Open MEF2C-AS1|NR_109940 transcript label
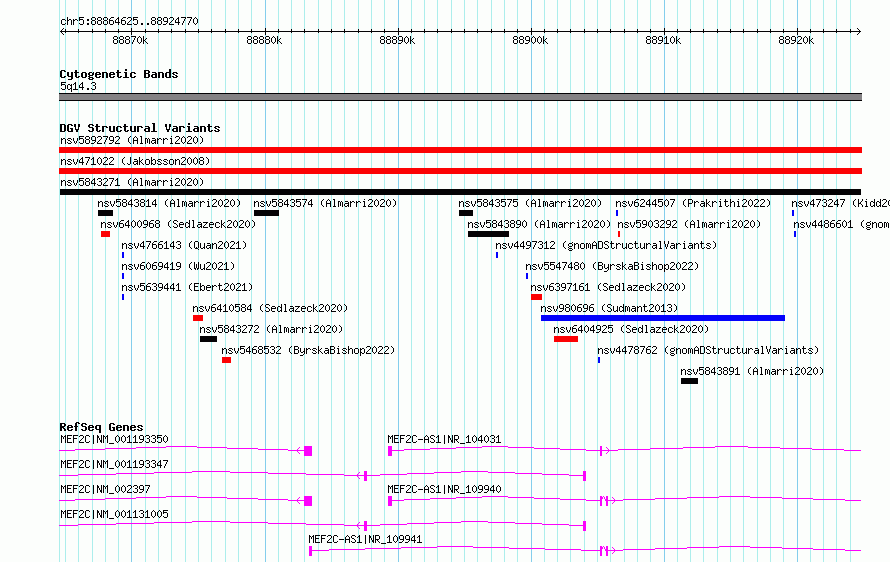 (x=444, y=489)
